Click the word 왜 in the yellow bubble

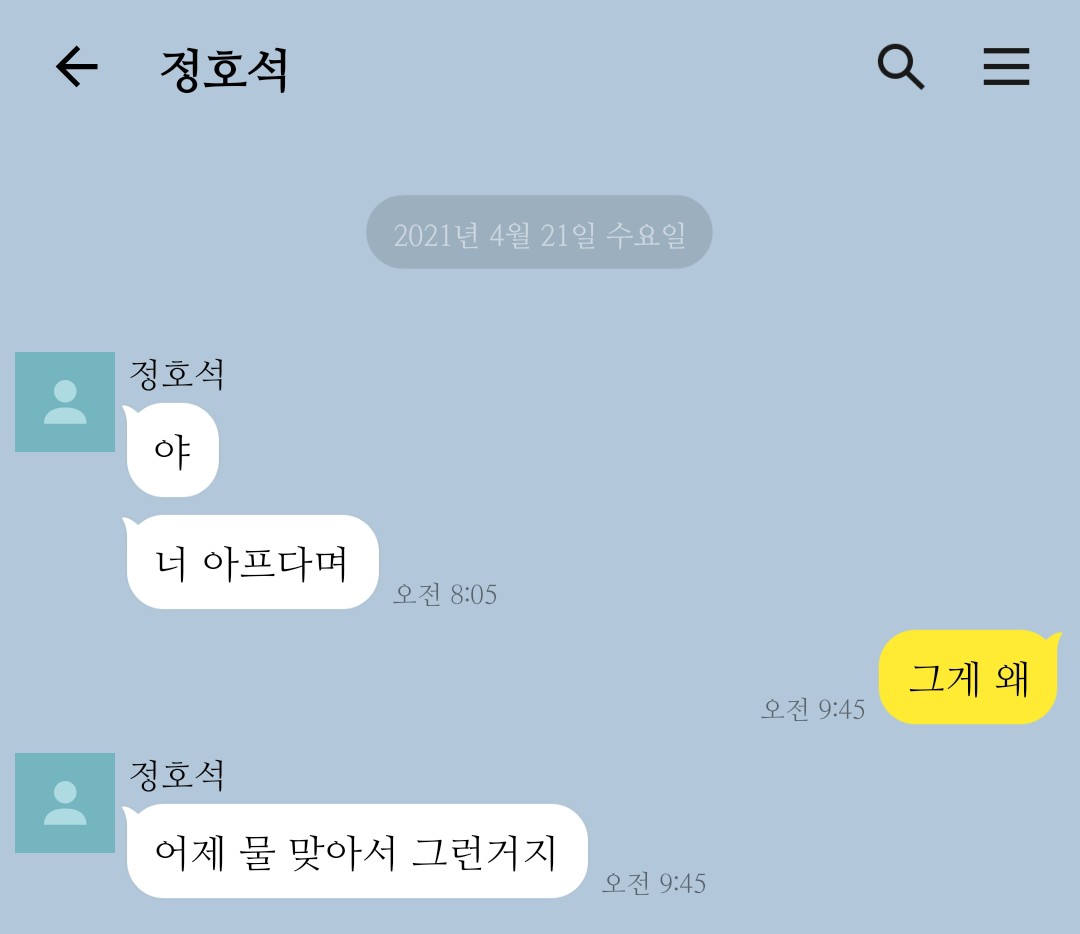tap(1012, 678)
